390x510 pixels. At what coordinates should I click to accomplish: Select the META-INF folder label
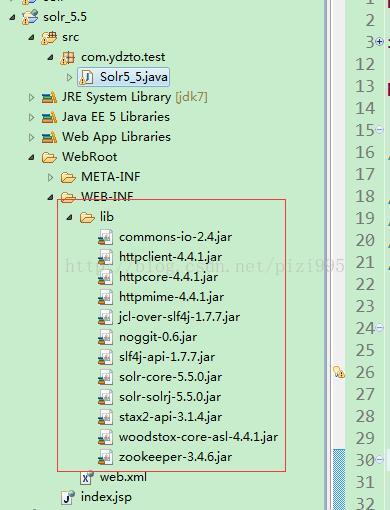coord(111,177)
